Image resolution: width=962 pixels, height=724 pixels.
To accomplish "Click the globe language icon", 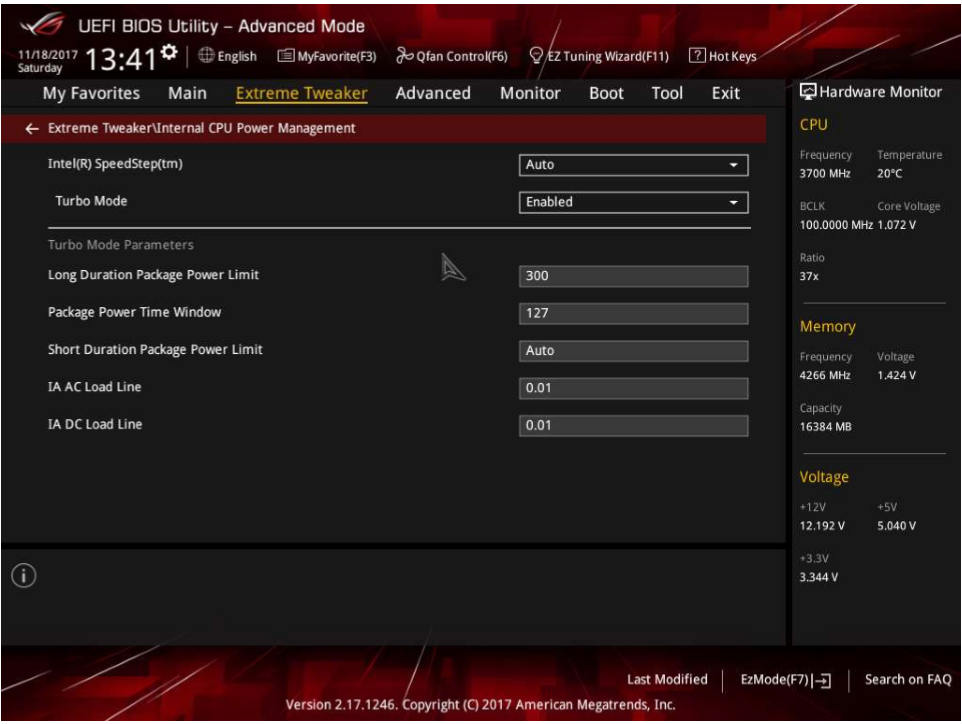I will [206, 55].
